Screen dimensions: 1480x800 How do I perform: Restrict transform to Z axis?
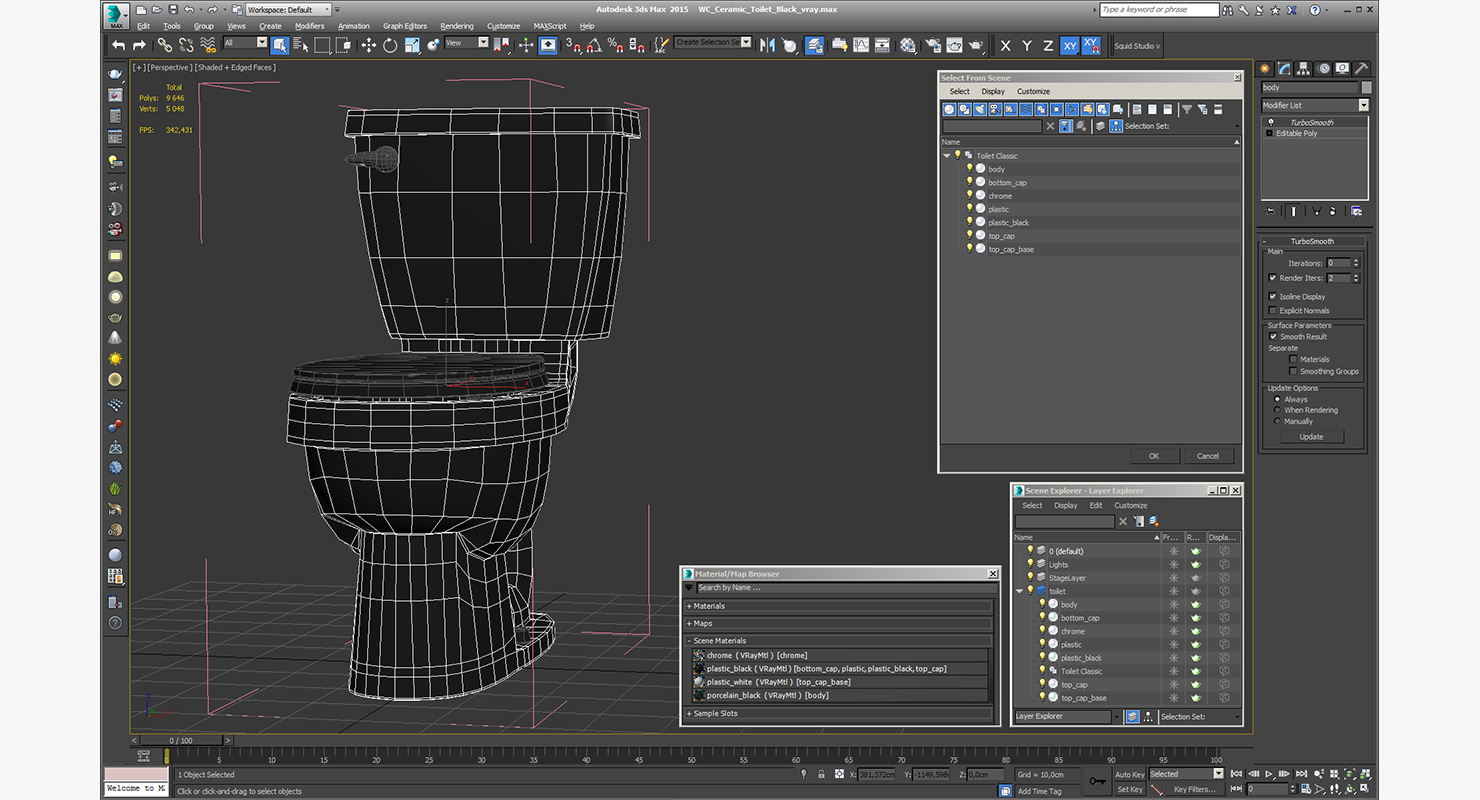click(1048, 46)
